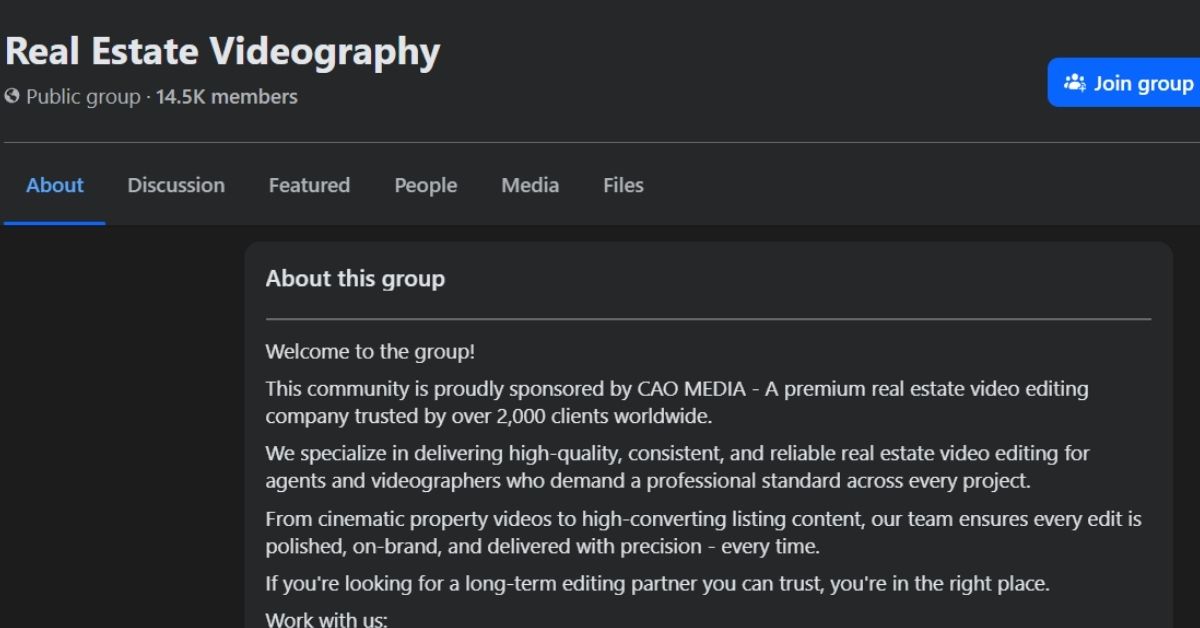Screen dimensions: 1200x628
Task: Click the long-term editing partner sentence
Action: coord(657,583)
